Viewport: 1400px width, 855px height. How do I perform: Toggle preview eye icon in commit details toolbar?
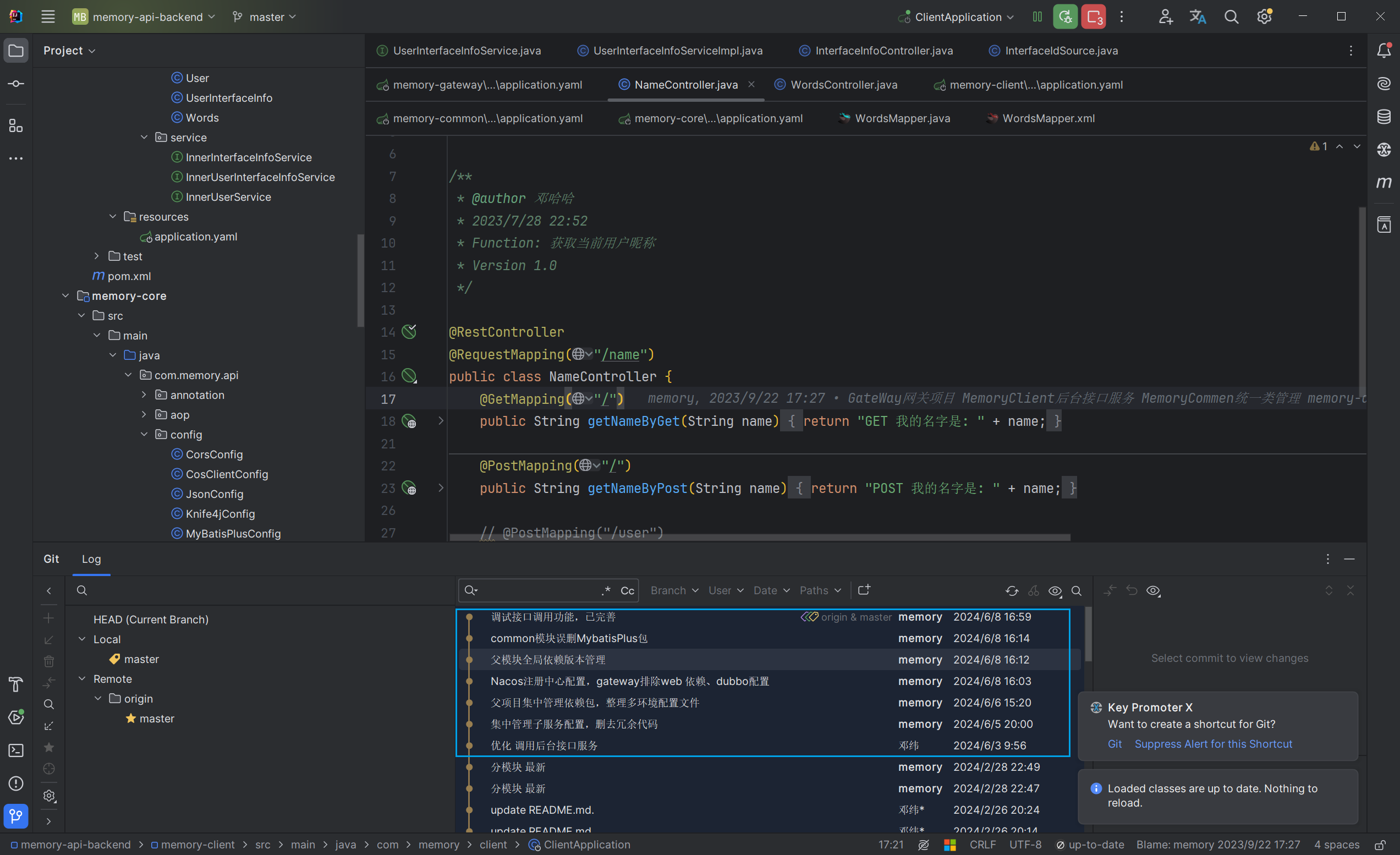[x=1154, y=591]
